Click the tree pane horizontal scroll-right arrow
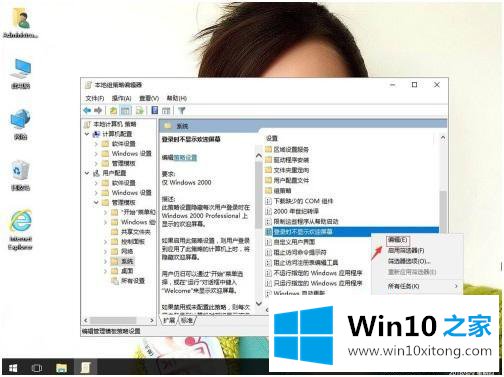The image size is (504, 377). point(152,320)
